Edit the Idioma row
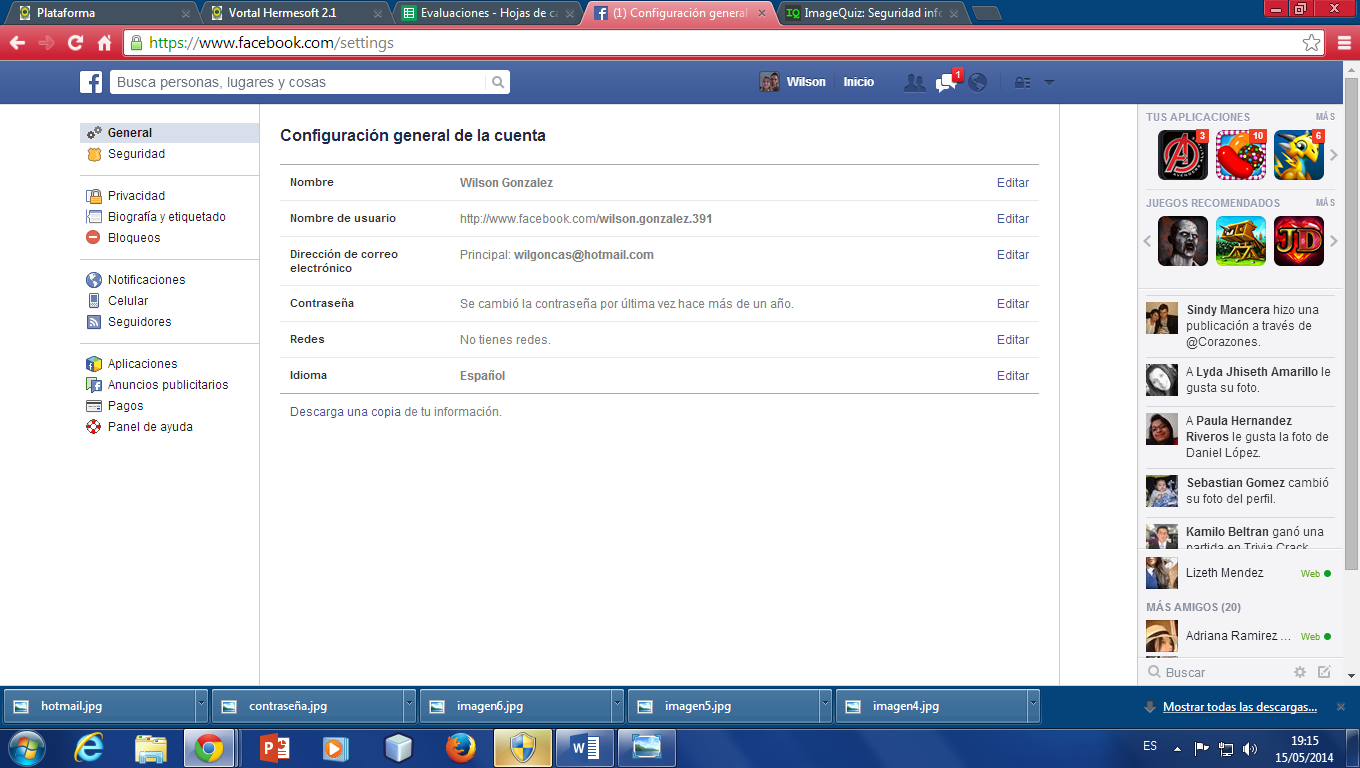The width and height of the screenshot is (1360, 768). [x=1012, y=376]
